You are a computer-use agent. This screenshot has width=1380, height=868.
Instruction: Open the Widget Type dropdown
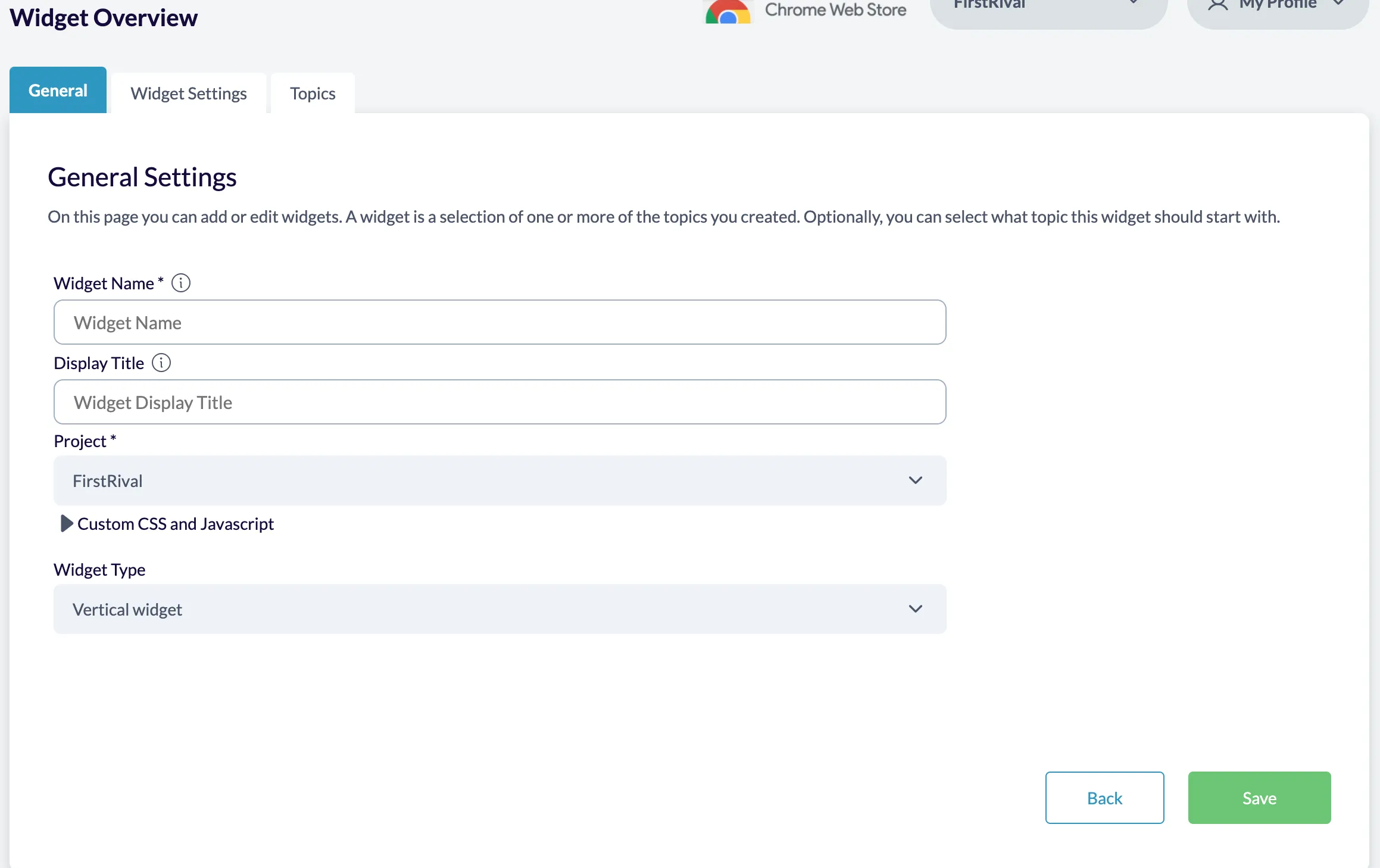[x=499, y=608]
